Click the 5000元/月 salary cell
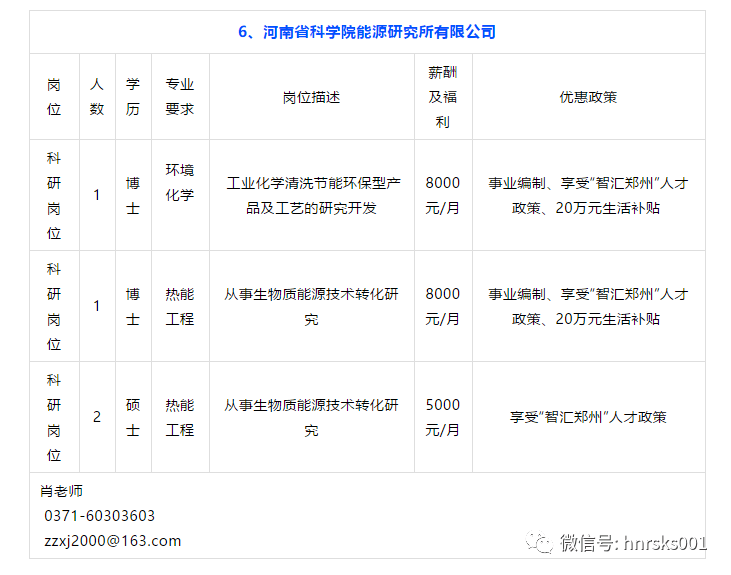Image resolution: width=731 pixels, height=575 pixels. point(443,417)
